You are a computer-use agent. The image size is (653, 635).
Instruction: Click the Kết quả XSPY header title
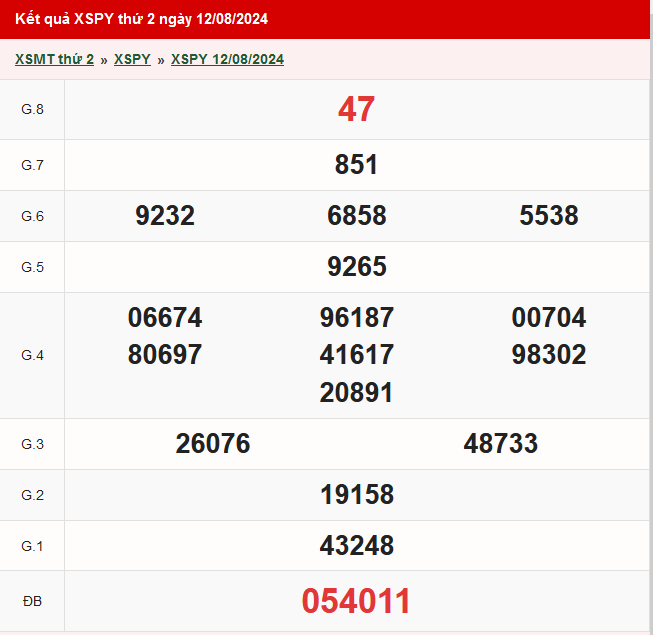(141, 19)
